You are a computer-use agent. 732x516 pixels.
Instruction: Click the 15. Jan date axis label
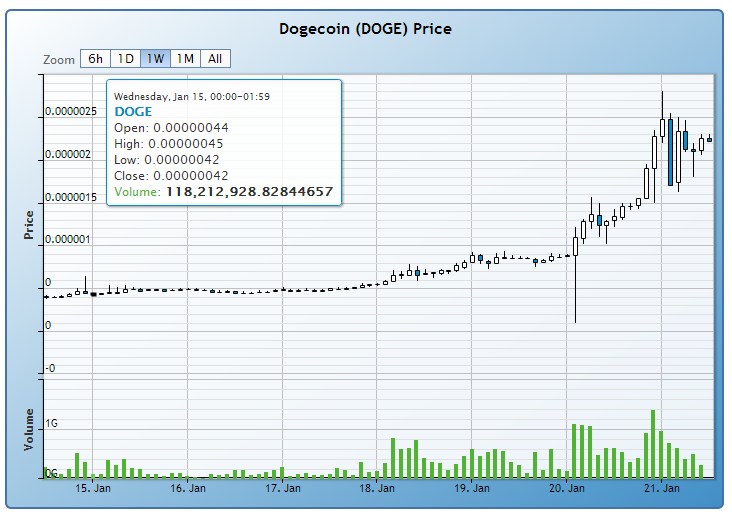pos(93,488)
